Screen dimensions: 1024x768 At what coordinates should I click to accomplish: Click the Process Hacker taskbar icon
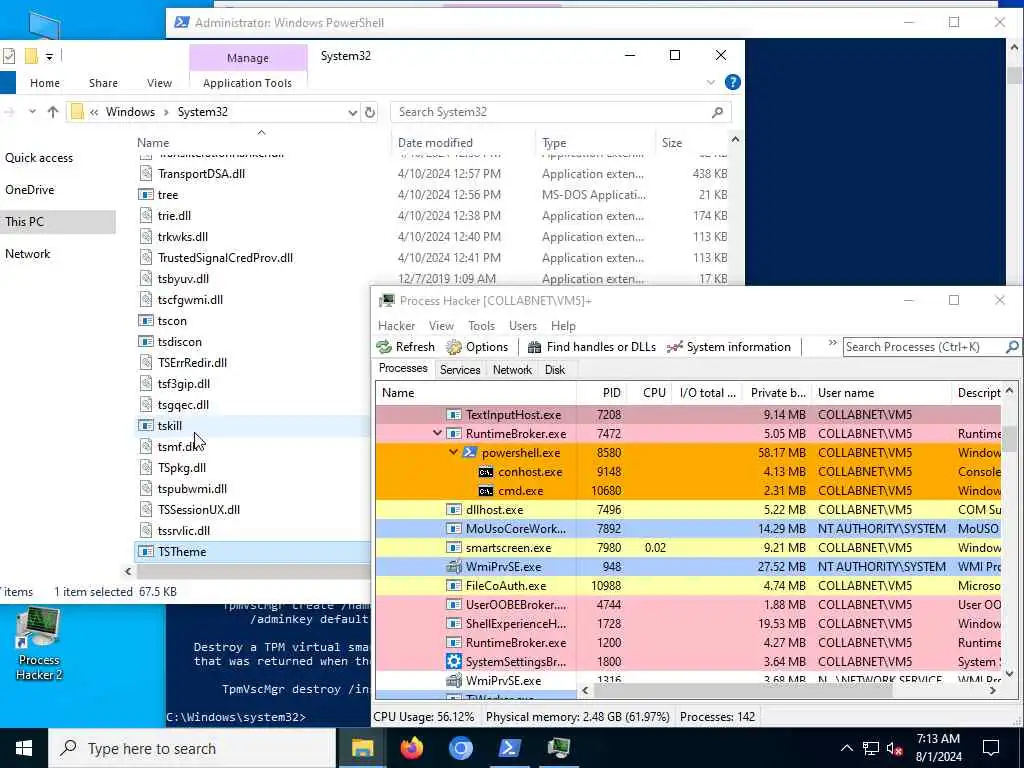[x=558, y=748]
